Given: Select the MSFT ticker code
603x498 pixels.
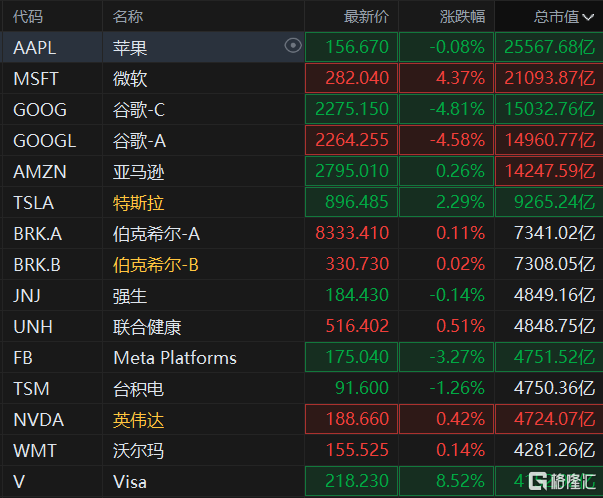Looking at the screenshot, I should (x=36, y=79).
